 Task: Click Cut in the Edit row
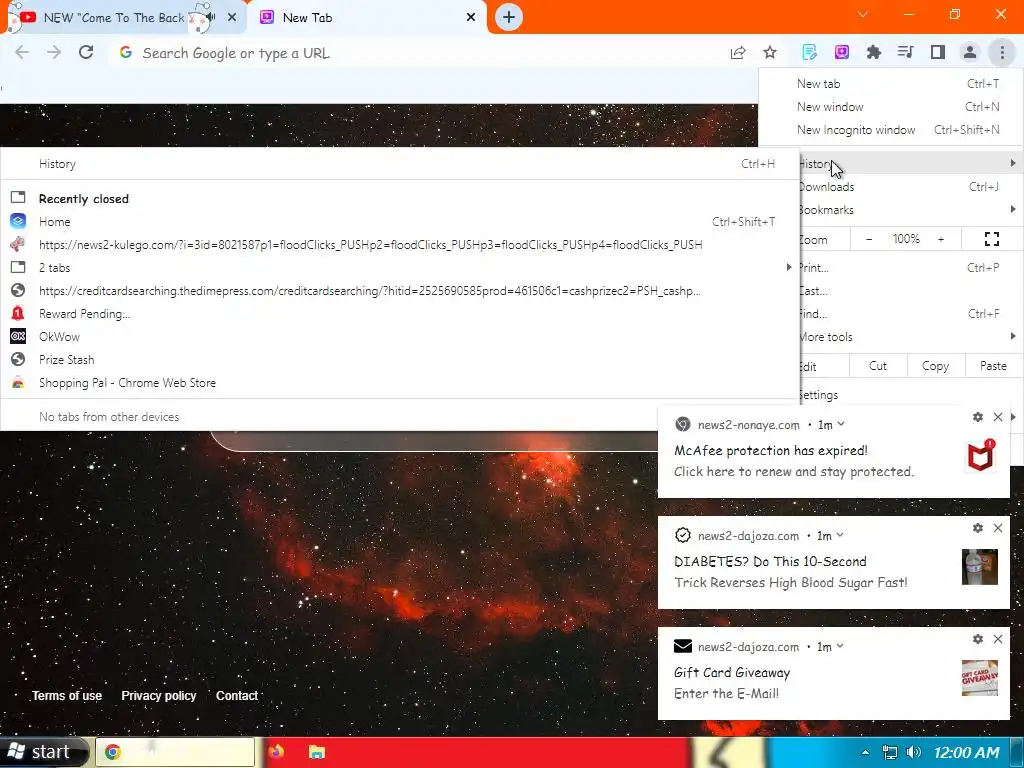pos(878,366)
